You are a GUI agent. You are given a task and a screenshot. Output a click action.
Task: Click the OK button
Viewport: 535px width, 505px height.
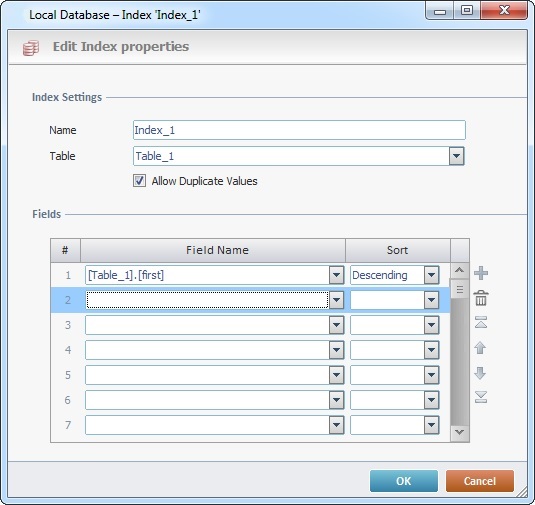coord(404,481)
